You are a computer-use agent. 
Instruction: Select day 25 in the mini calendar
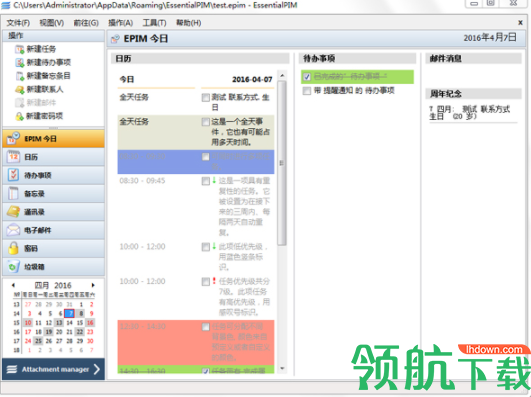[39, 341]
